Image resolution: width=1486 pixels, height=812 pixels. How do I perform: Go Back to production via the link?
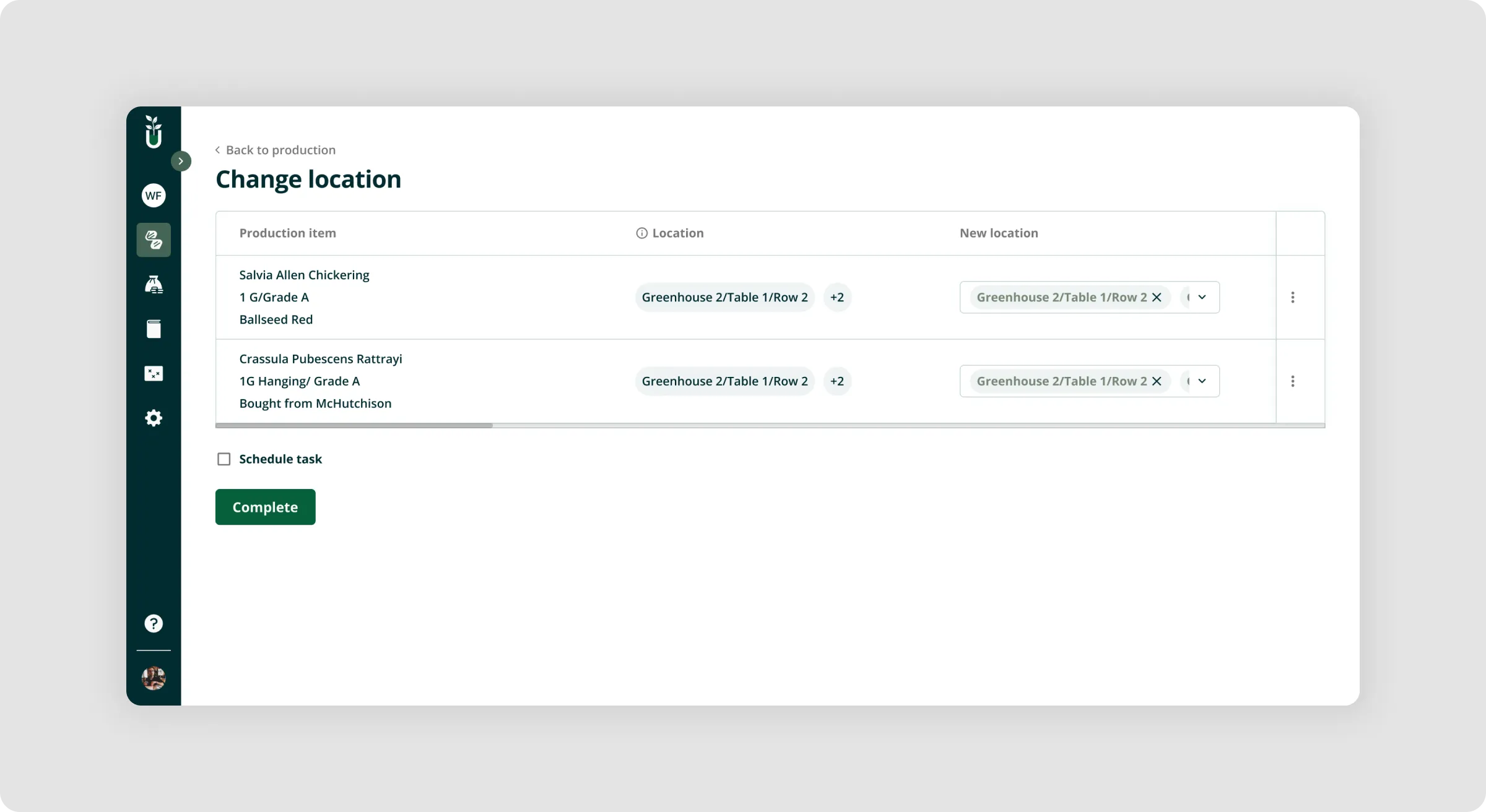click(275, 150)
